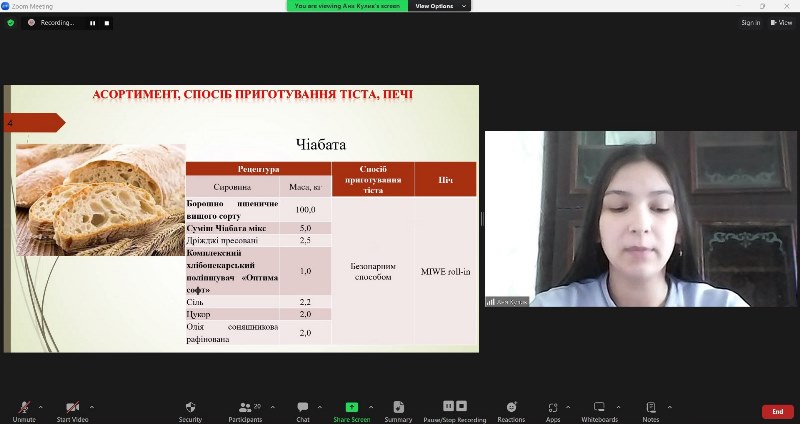Open the Reactions menu
The width and height of the screenshot is (800, 424).
click(511, 411)
